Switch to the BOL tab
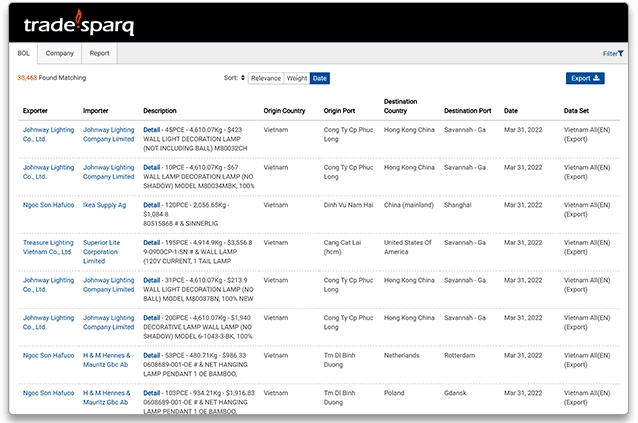This screenshot has height=423, width=638. click(x=23, y=53)
